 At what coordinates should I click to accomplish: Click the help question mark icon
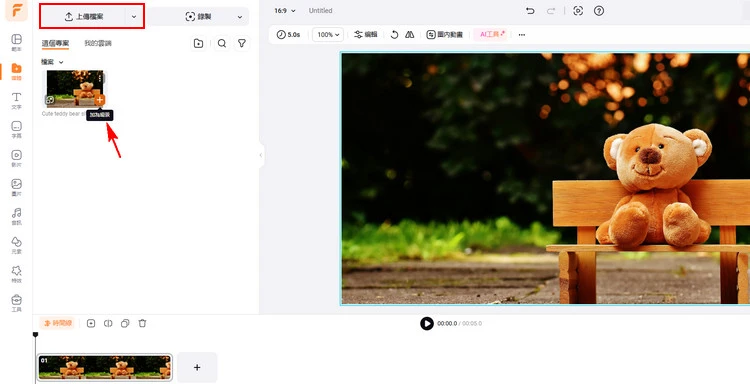coord(599,11)
